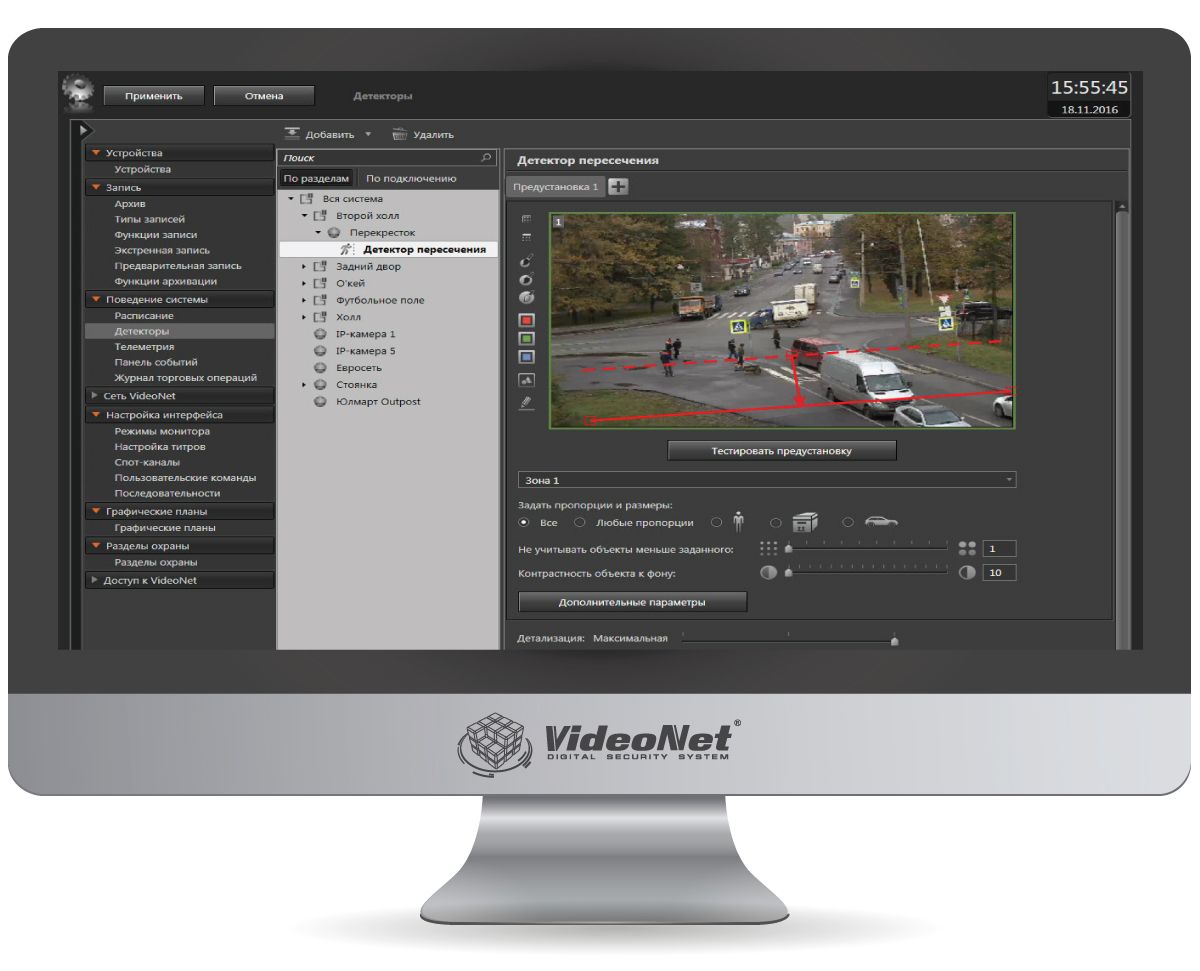Open the Зона 1 dropdown
1200x971 pixels.
pos(767,480)
